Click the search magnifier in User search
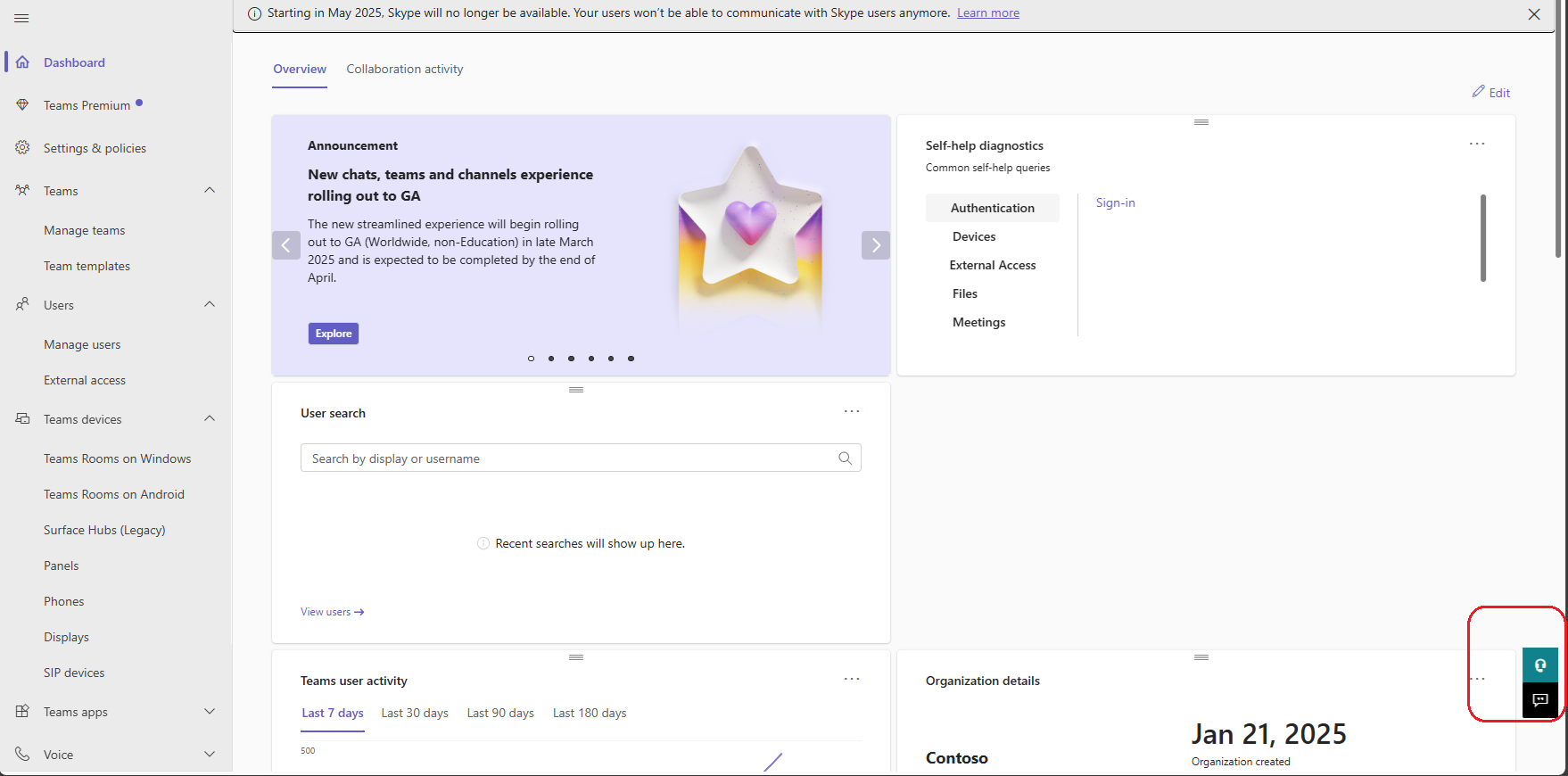Screen dimensions: 1568x776 (x=846, y=458)
